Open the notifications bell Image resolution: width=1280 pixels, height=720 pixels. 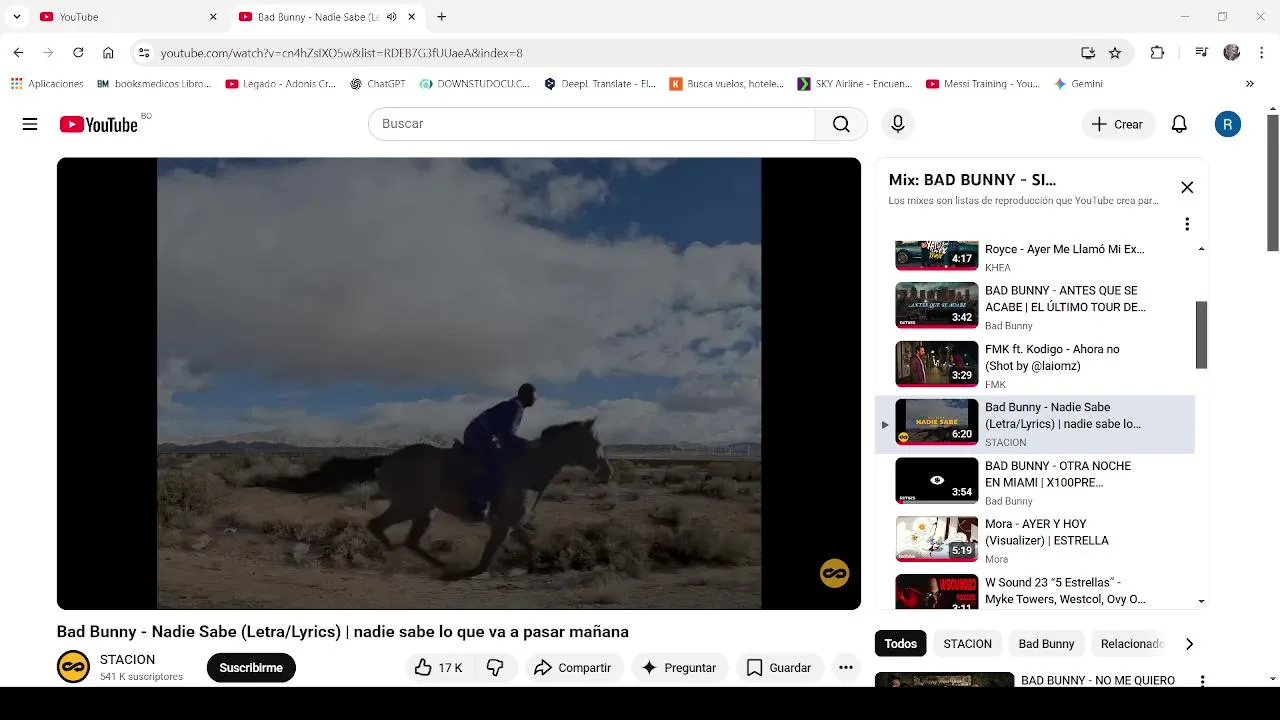pyautogui.click(x=1179, y=124)
